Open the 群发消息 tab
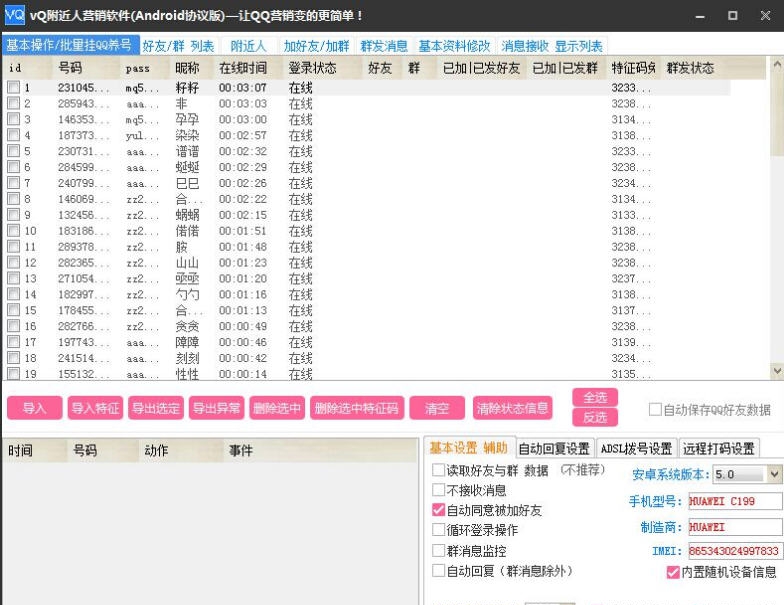 tap(384, 46)
